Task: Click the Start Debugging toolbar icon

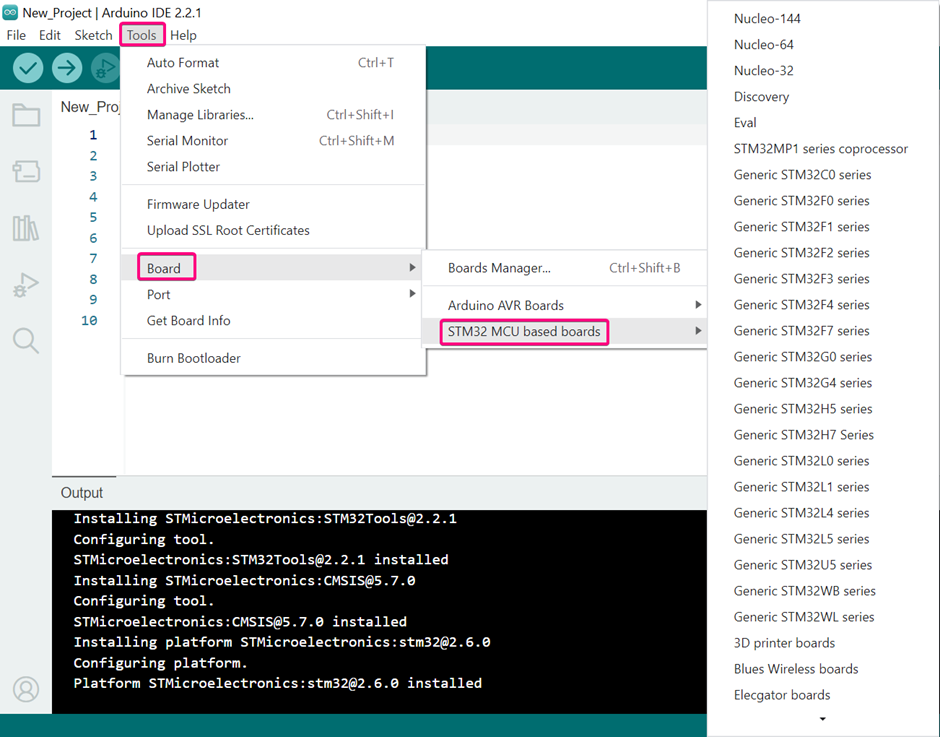Action: (106, 68)
